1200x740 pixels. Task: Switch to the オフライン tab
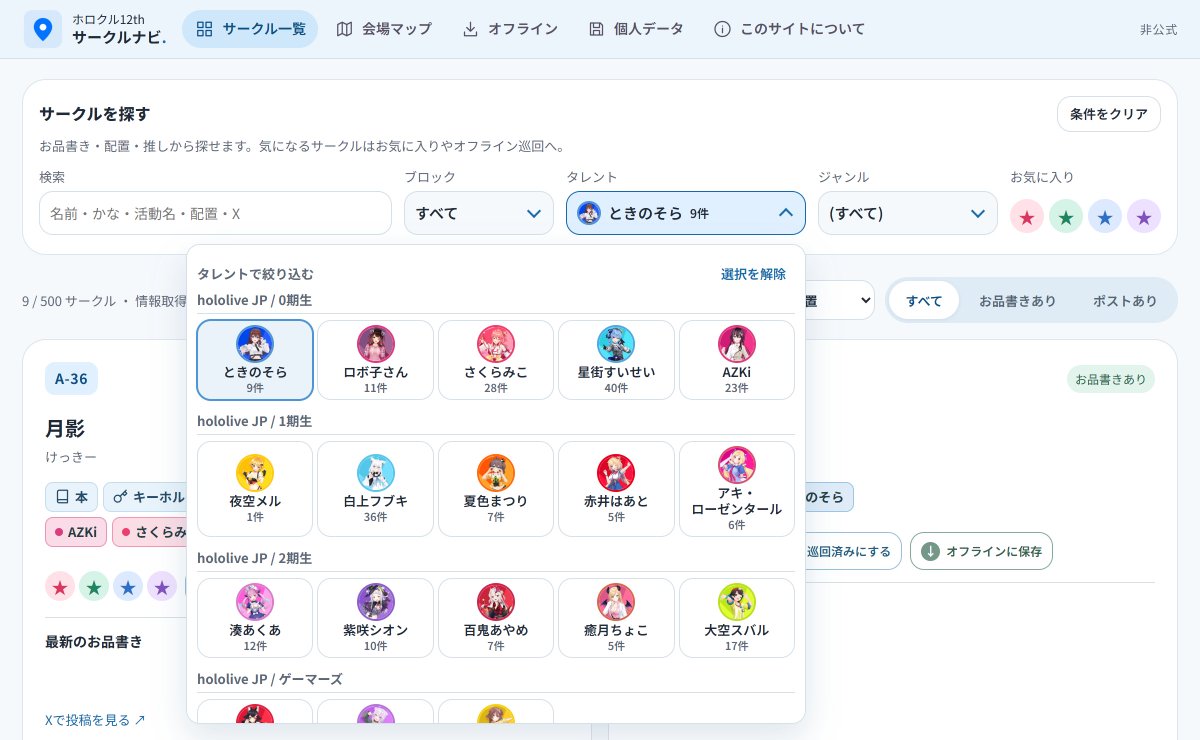click(x=510, y=29)
